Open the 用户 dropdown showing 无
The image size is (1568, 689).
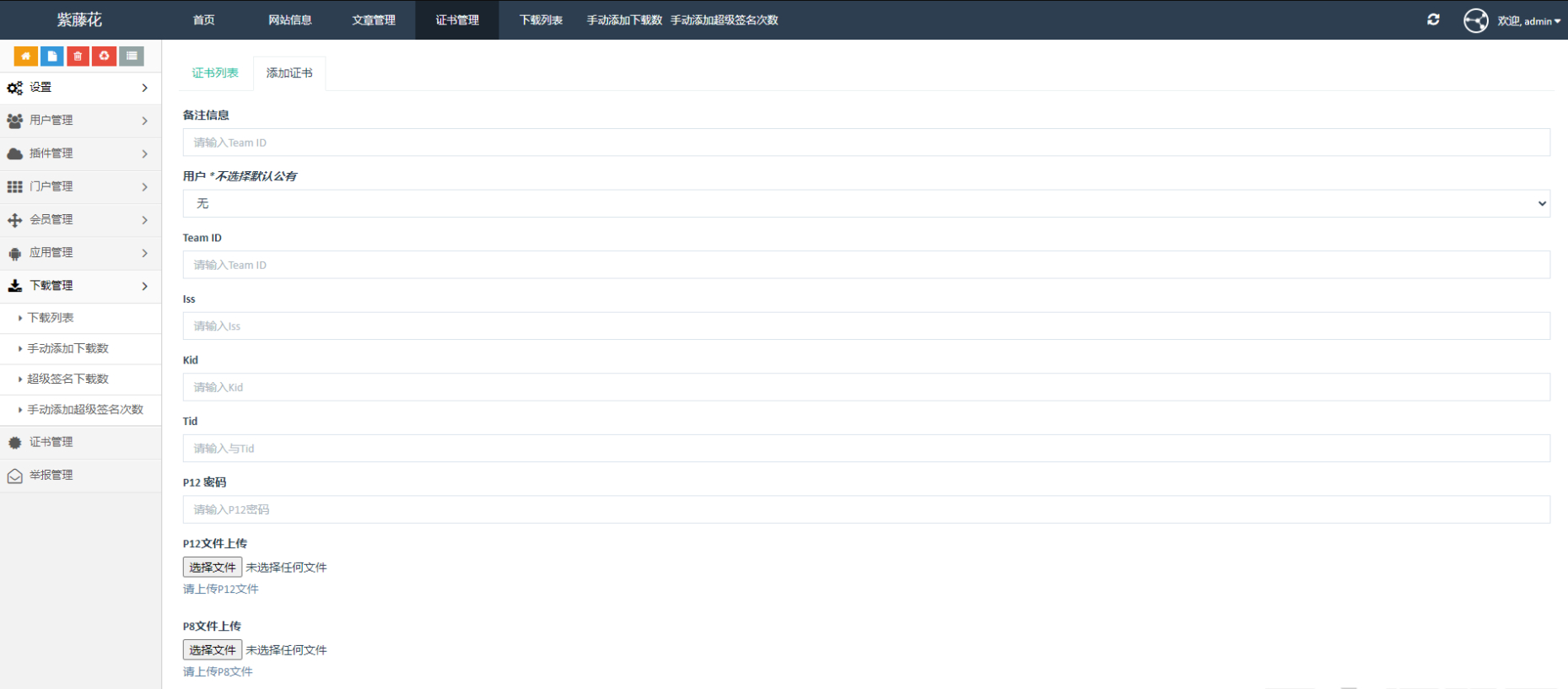pyautogui.click(x=866, y=203)
